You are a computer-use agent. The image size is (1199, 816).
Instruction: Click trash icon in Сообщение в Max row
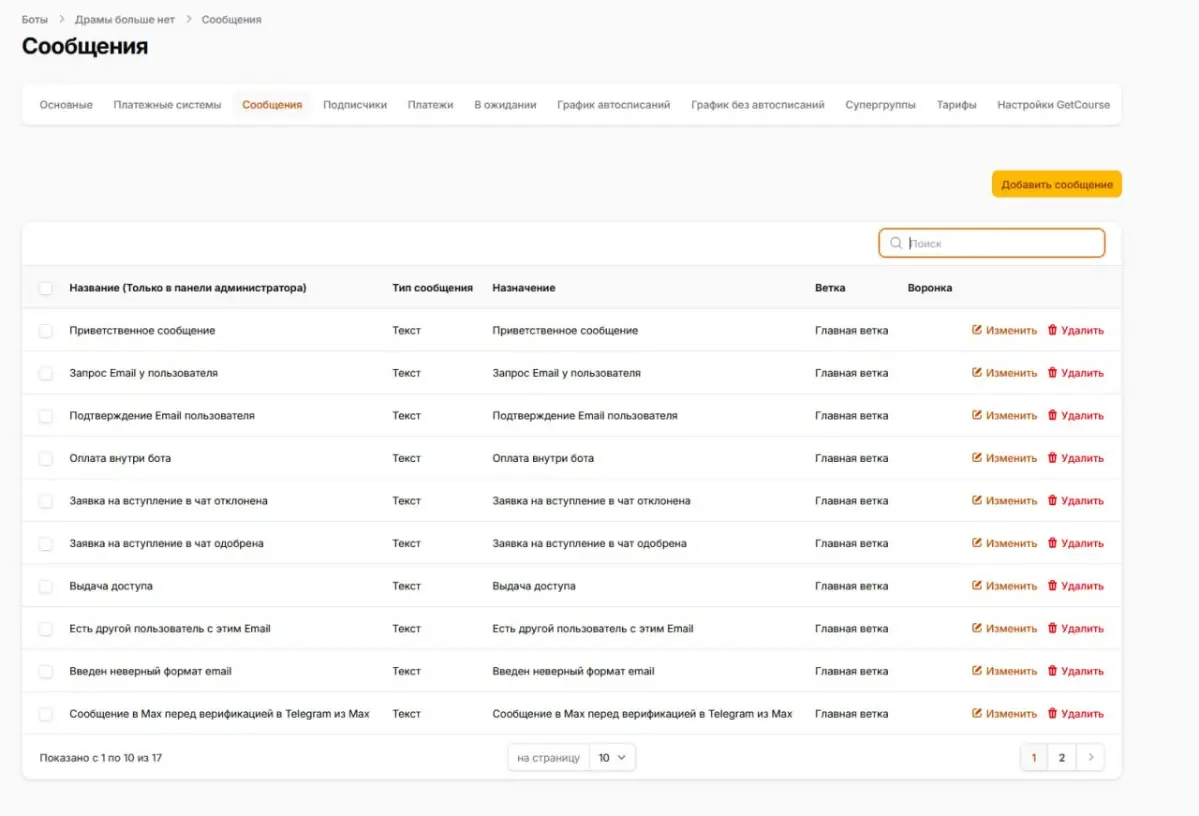(1052, 713)
